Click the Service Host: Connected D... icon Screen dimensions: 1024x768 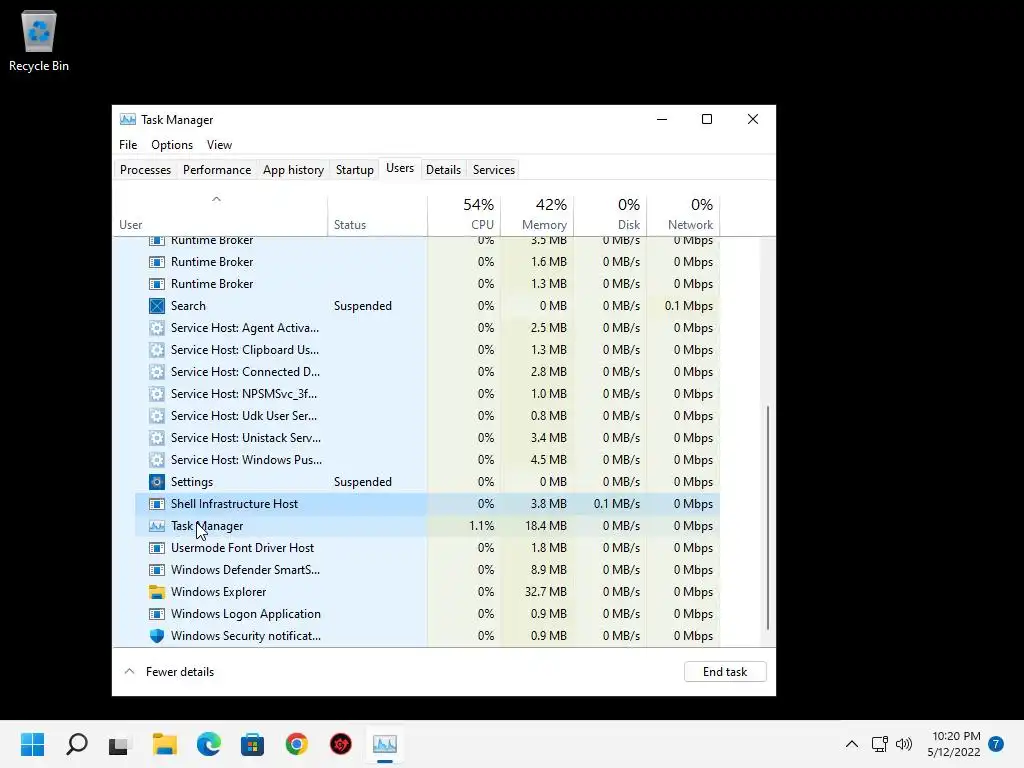pos(157,372)
